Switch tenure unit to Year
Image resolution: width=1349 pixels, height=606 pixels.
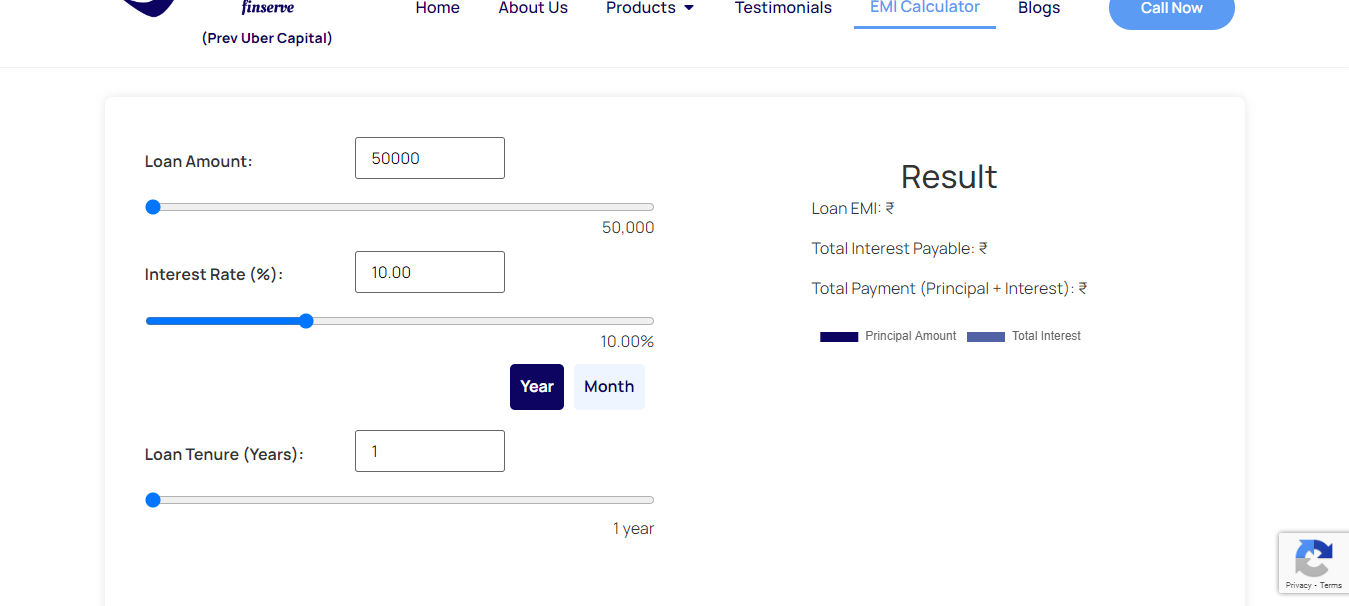coord(537,387)
